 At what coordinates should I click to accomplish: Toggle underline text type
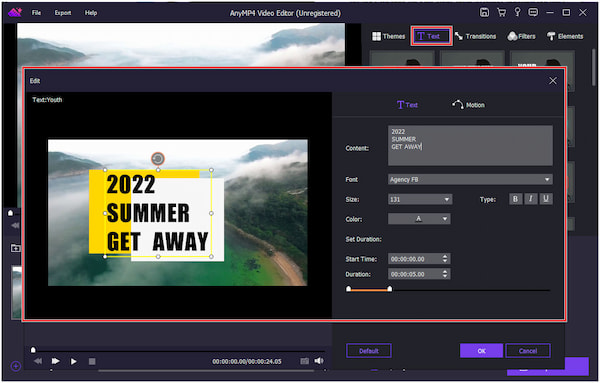546,199
